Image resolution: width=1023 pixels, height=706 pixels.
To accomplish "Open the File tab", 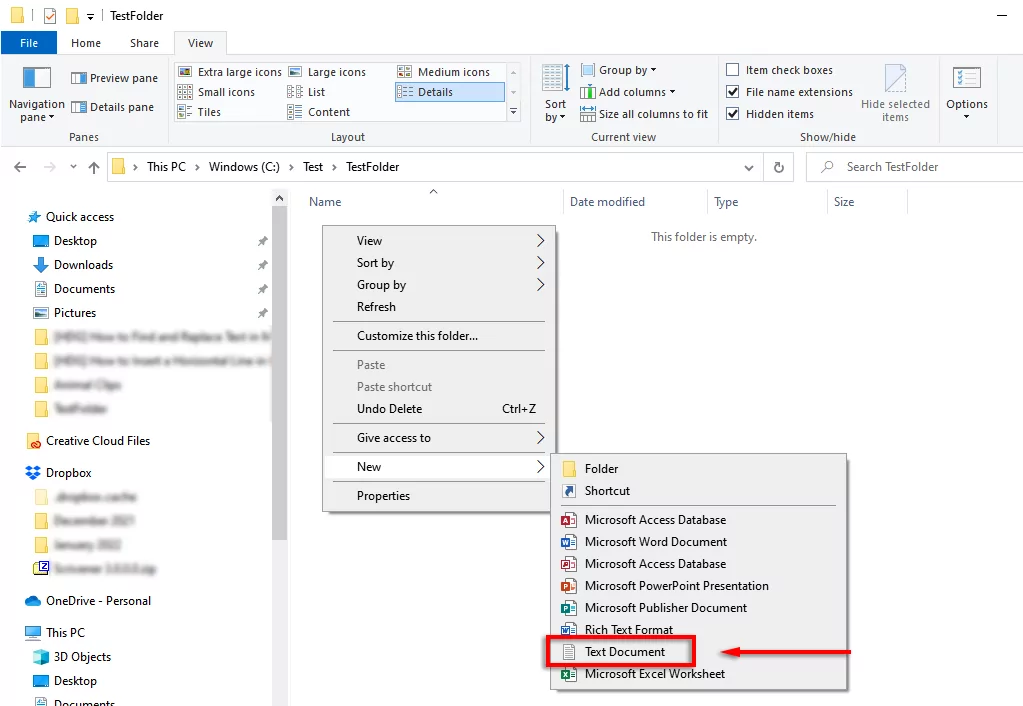I will 29,43.
